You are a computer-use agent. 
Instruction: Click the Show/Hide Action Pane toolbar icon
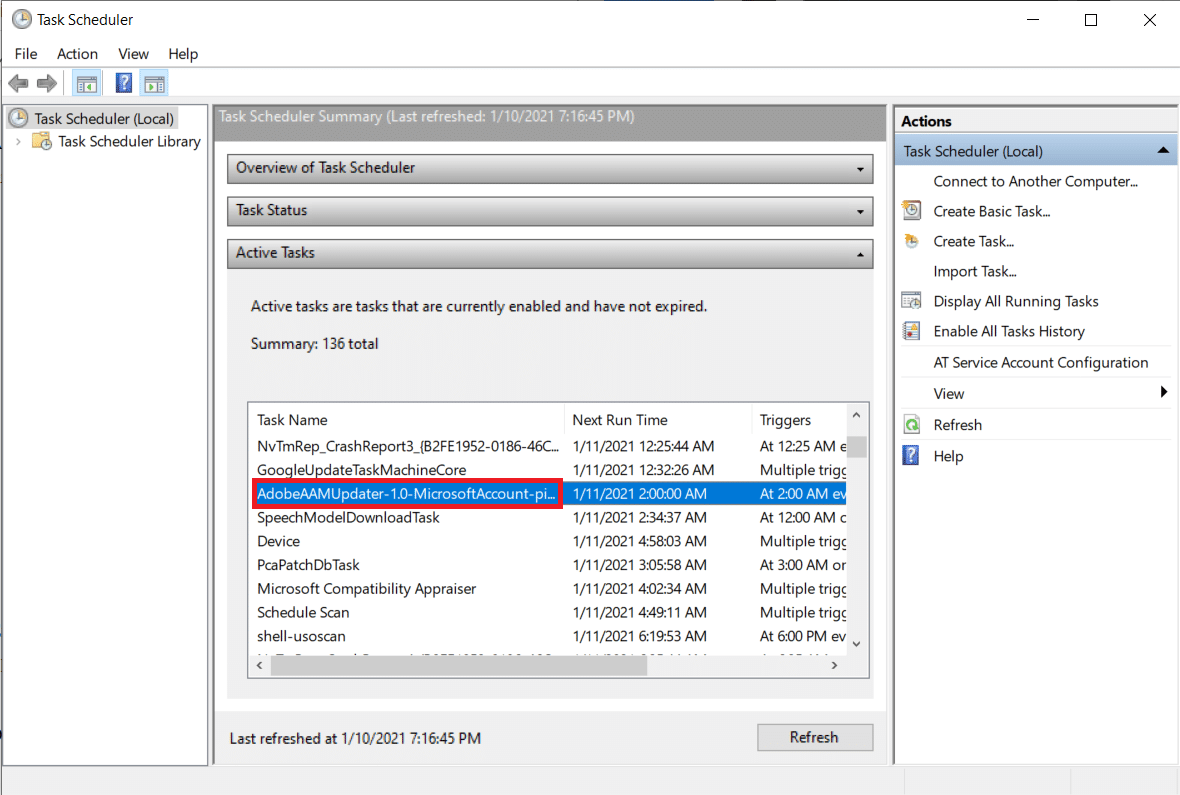pyautogui.click(x=154, y=83)
